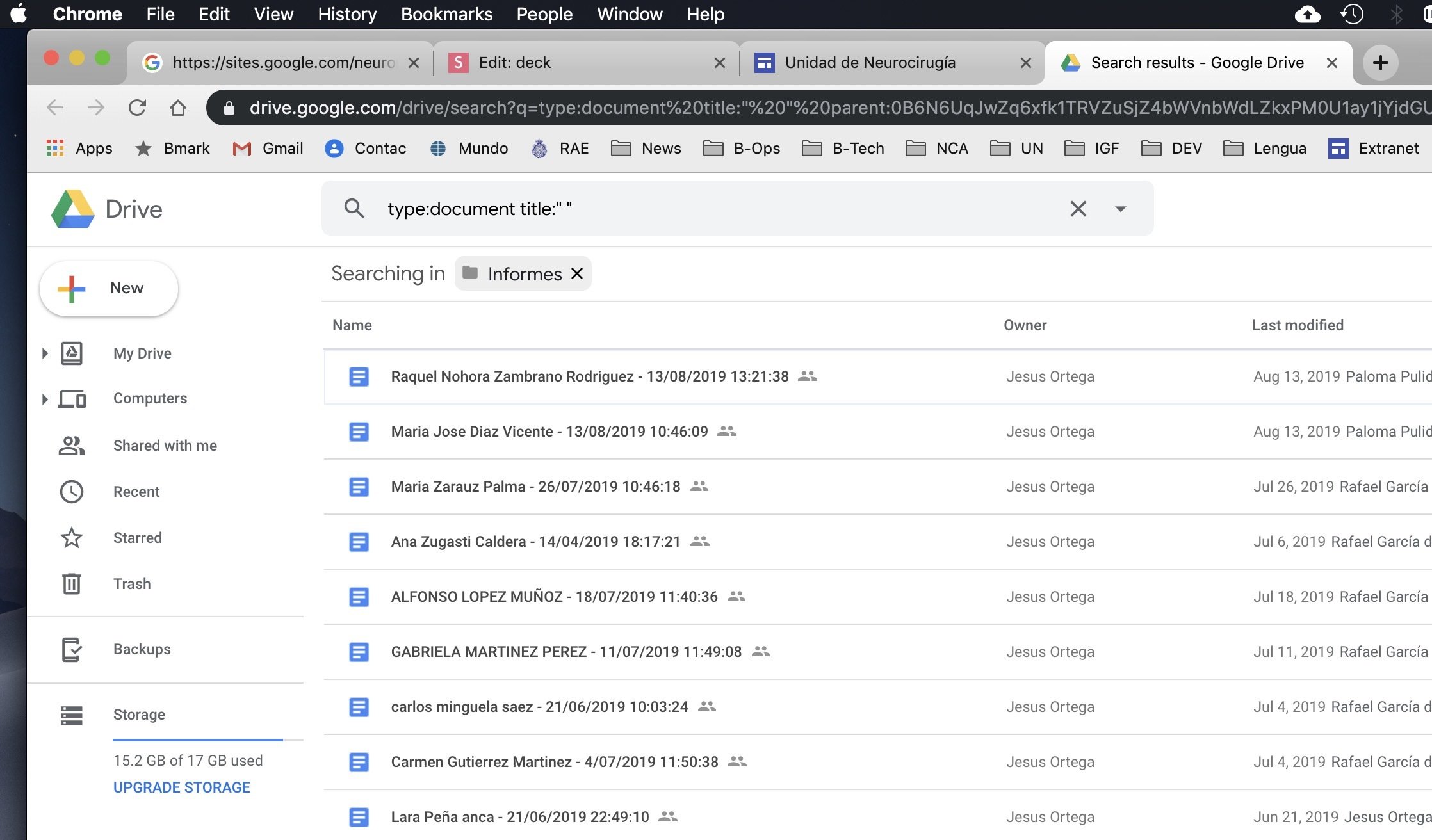The height and width of the screenshot is (840, 1432).
Task: Click the storage usage progress bar
Action: [x=207, y=740]
